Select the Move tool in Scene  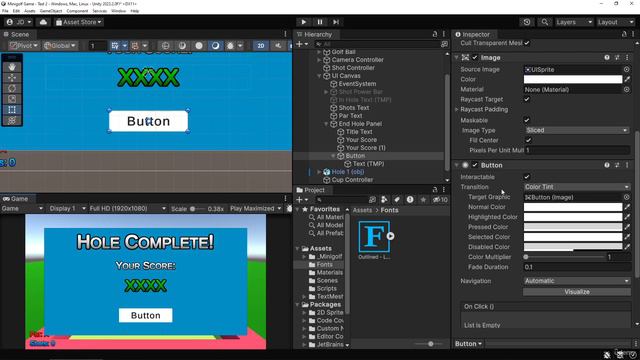12,78
